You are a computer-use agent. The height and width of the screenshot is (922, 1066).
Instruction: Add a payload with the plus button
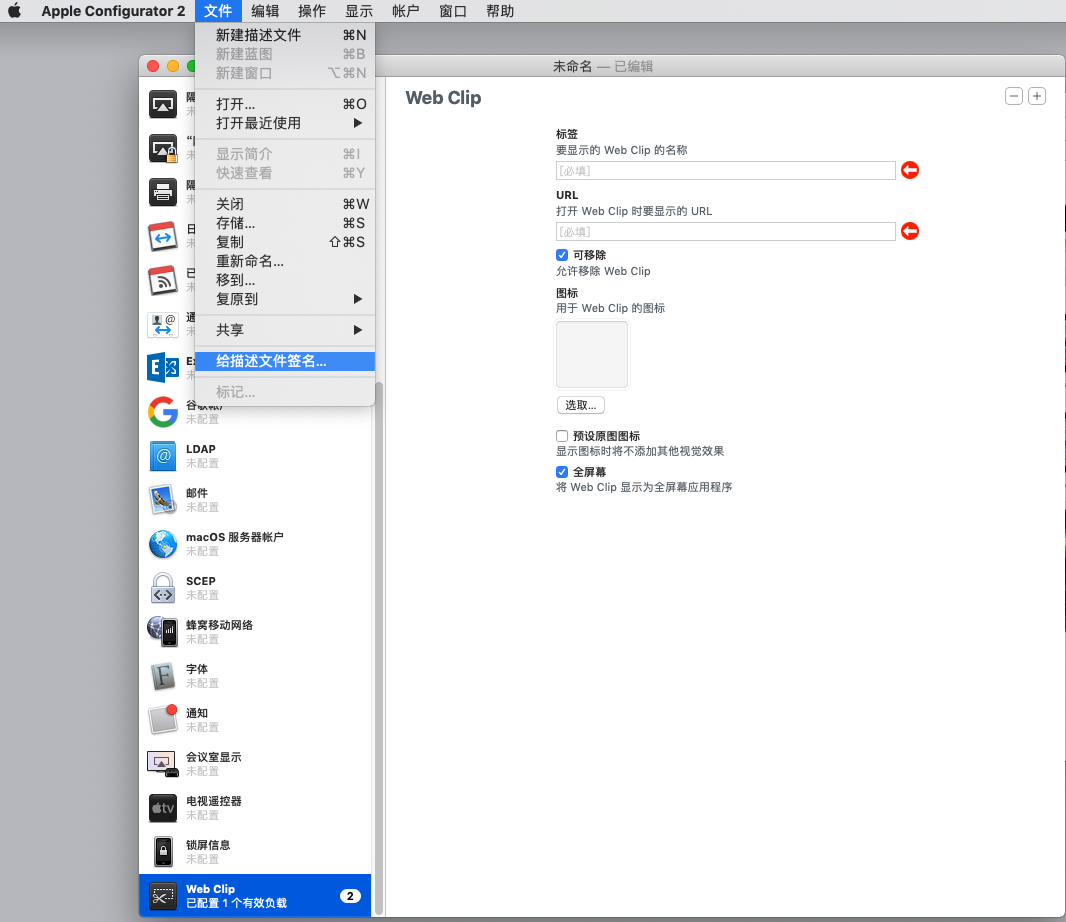1037,97
